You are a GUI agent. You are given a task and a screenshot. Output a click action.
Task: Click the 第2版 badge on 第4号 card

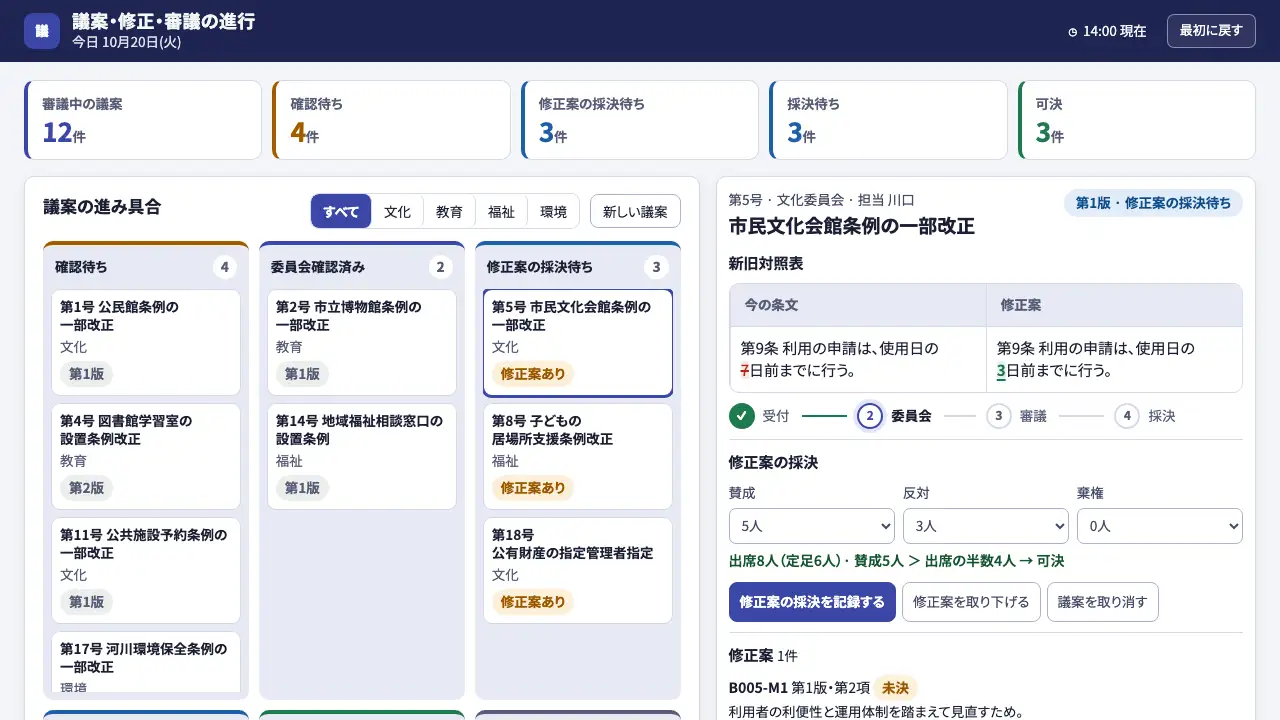click(x=86, y=488)
